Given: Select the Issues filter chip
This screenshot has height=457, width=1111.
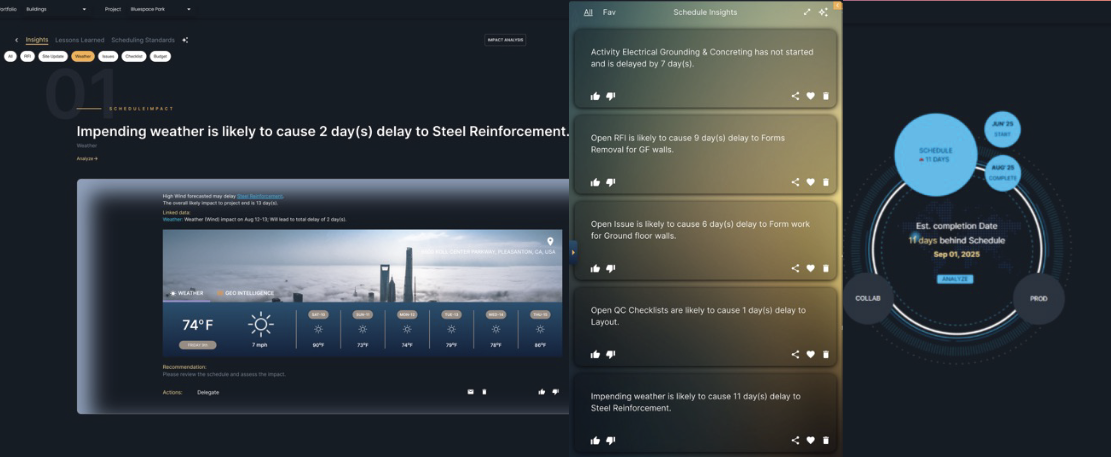Looking at the screenshot, I should pos(108,56).
